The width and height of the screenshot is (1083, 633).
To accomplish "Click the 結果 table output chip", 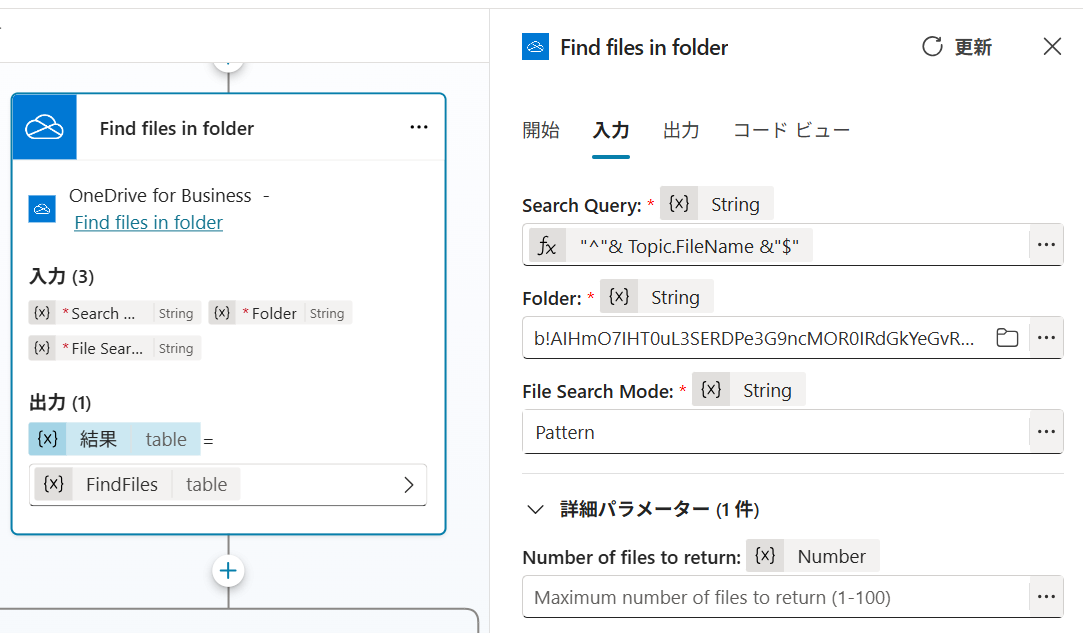I will (115, 439).
